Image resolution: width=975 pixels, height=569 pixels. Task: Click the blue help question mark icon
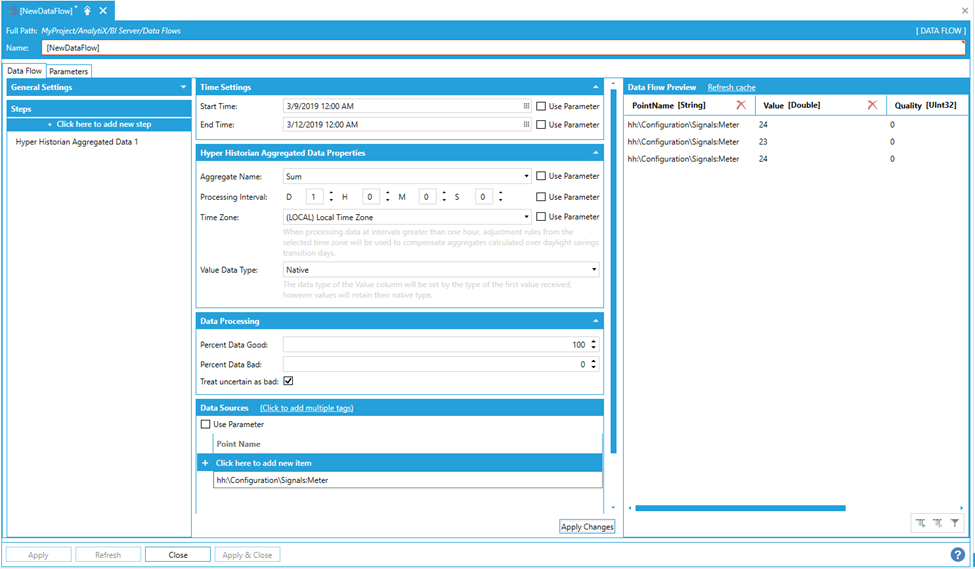pyautogui.click(x=957, y=554)
